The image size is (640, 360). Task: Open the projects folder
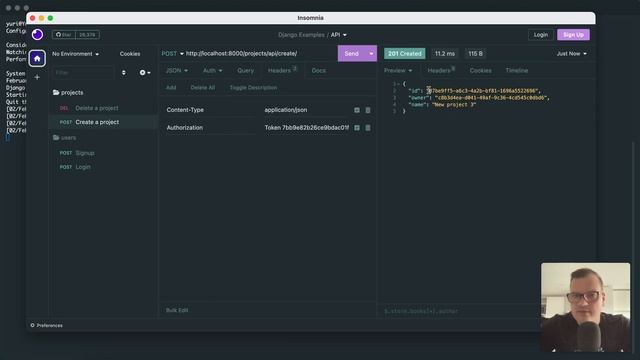(68, 93)
